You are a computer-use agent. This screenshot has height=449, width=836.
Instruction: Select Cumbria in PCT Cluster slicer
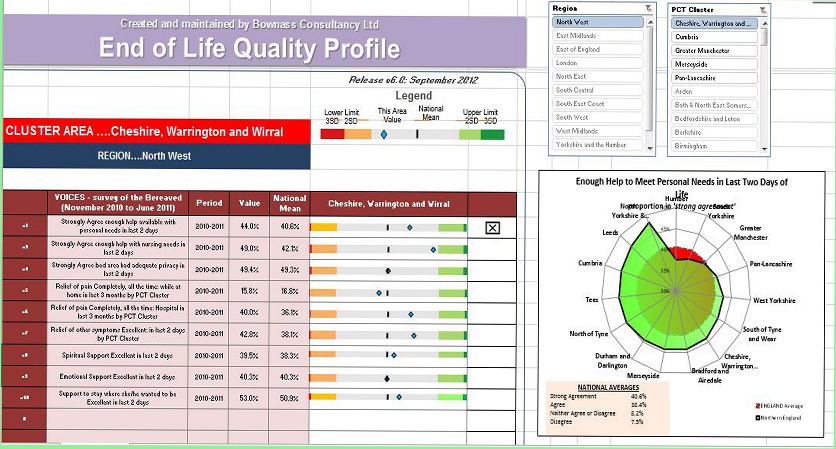[712, 35]
